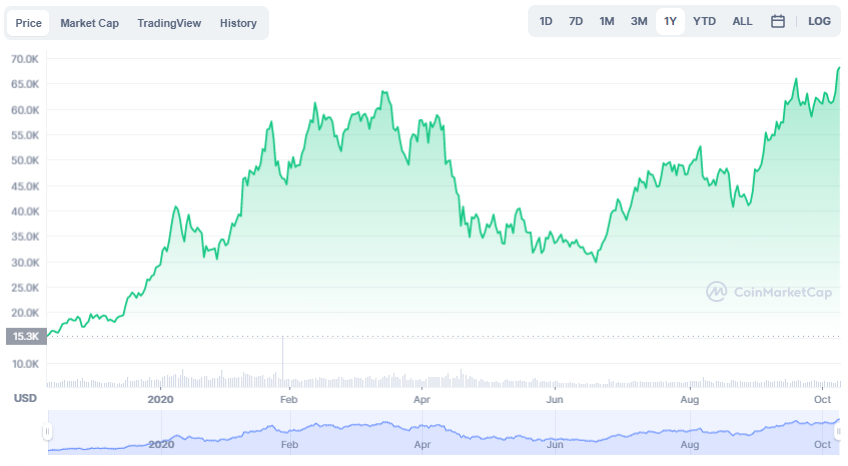
Task: Open the History tab
Action: 238,23
